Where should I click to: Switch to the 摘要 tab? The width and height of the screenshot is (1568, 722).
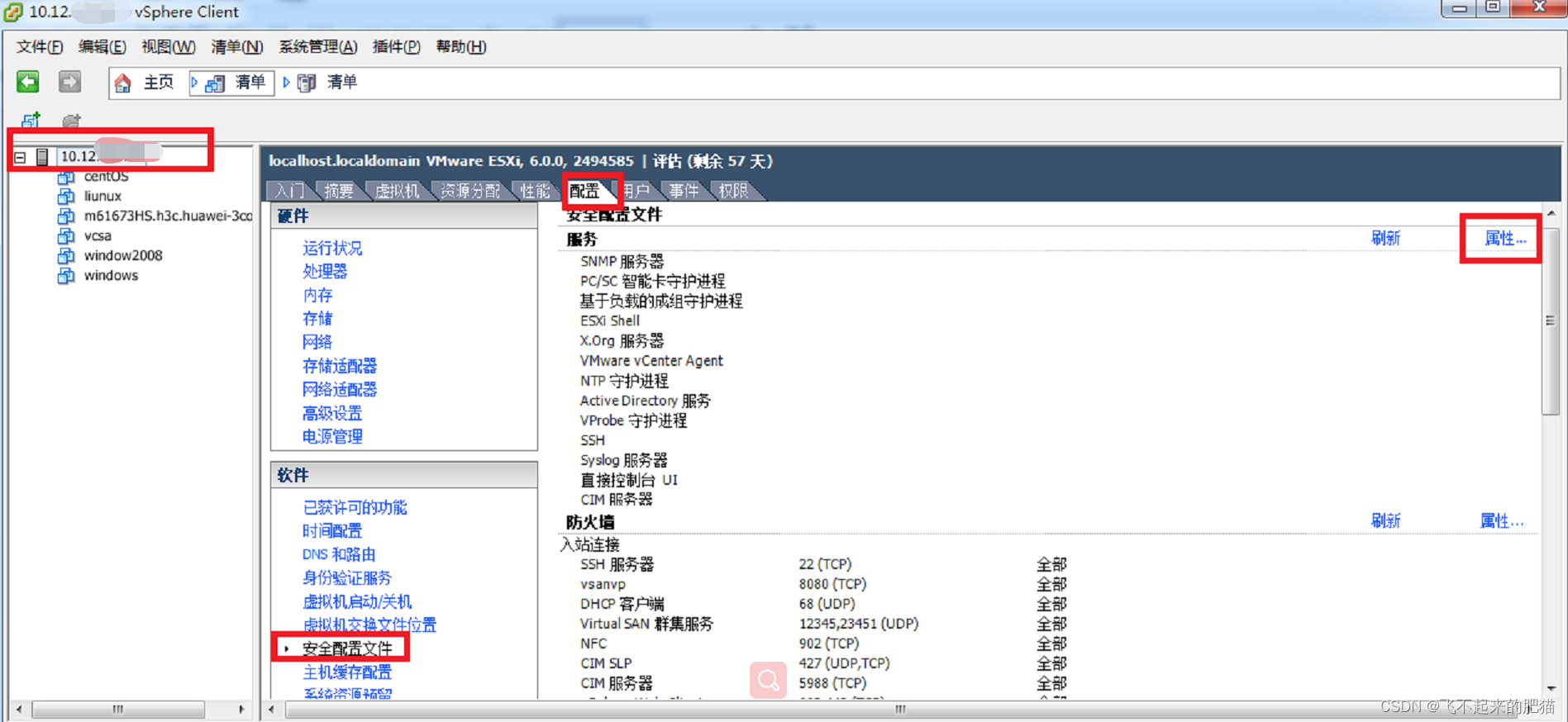(339, 191)
